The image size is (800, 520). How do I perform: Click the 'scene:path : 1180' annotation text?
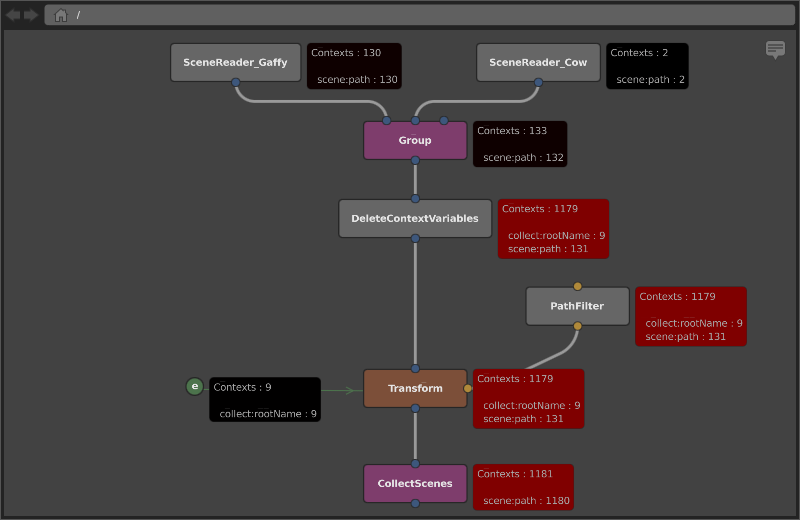click(526, 501)
